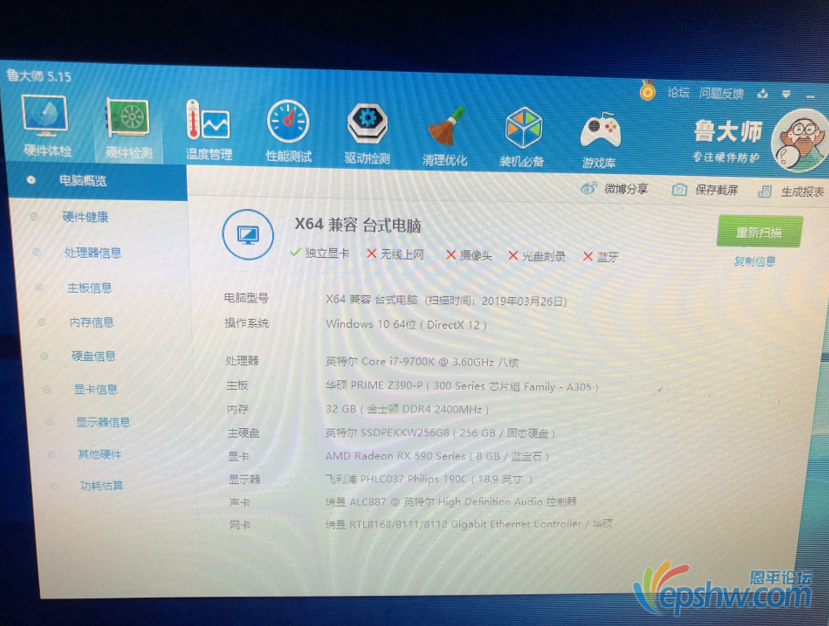Click the Core i7-9700K processor value
829x626 pixels.
(422, 362)
